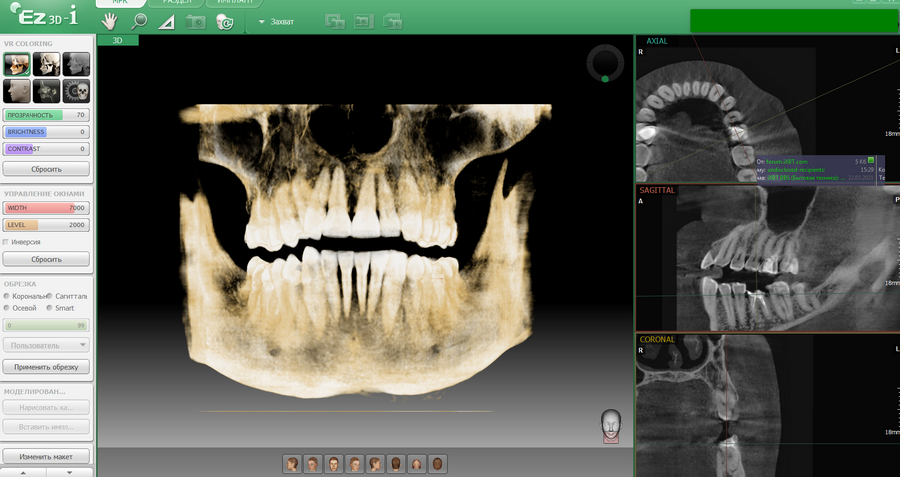
Task: Enable the Инверсия checkbox
Action: 7,242
